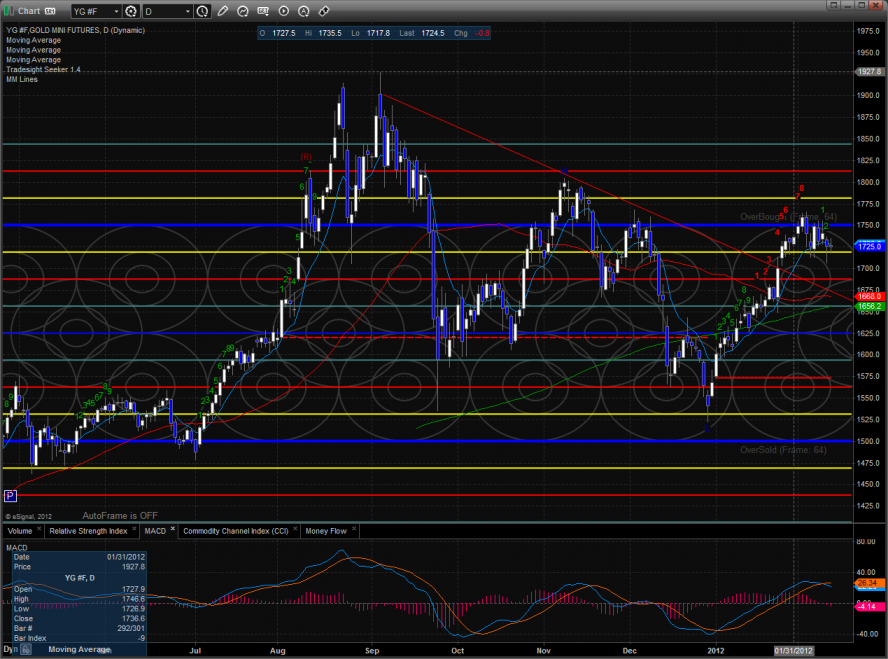Click the circled A alert icon
The image size is (888, 659).
point(304,11)
